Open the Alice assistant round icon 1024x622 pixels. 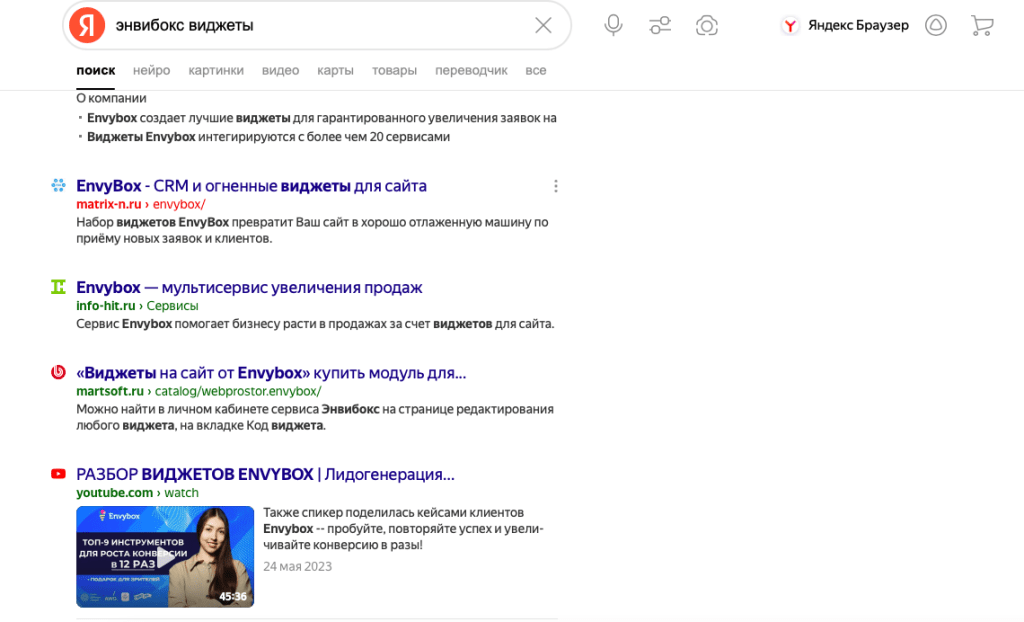pyautogui.click(x=936, y=25)
